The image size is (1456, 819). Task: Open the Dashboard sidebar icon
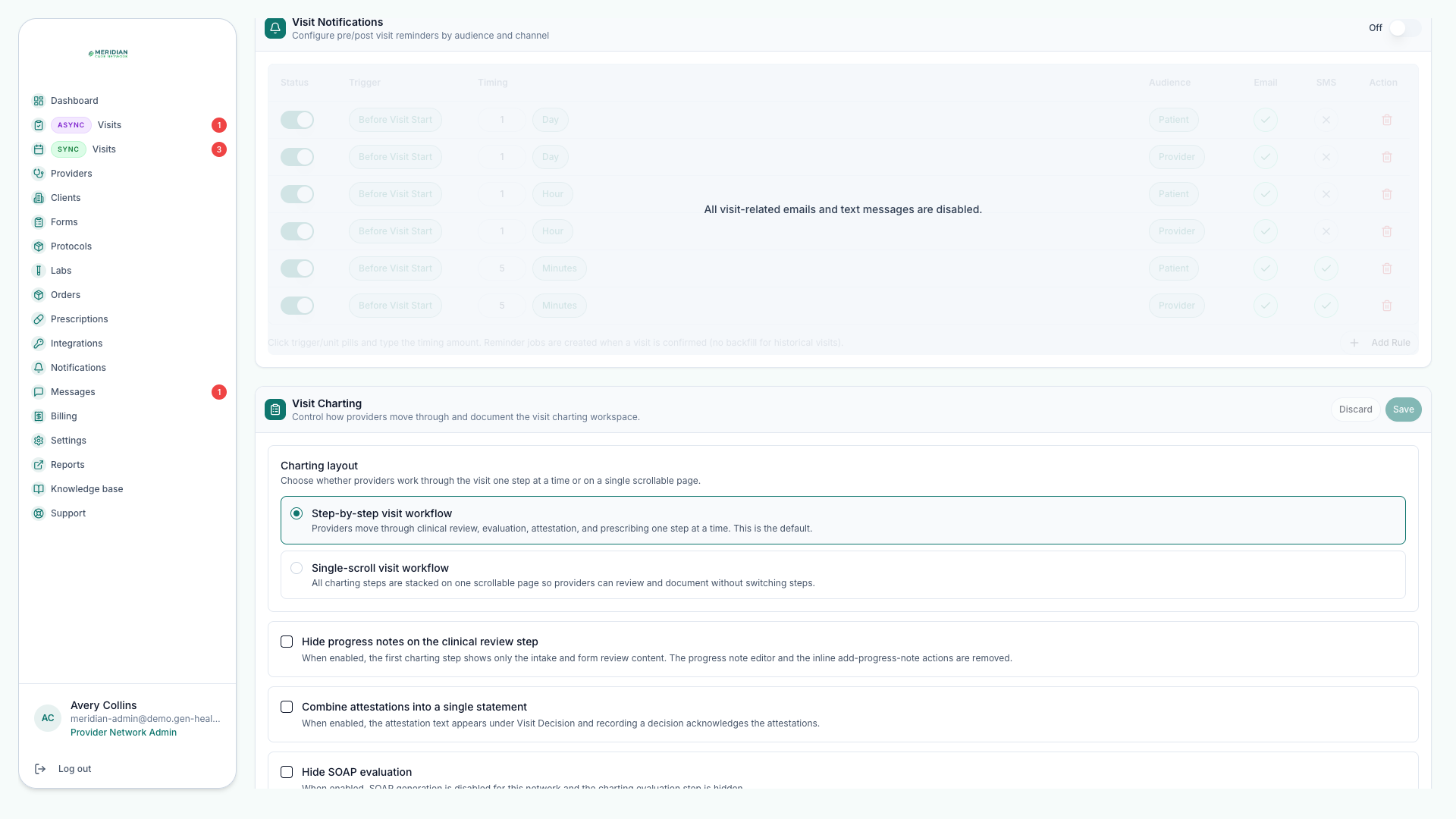tap(39, 101)
